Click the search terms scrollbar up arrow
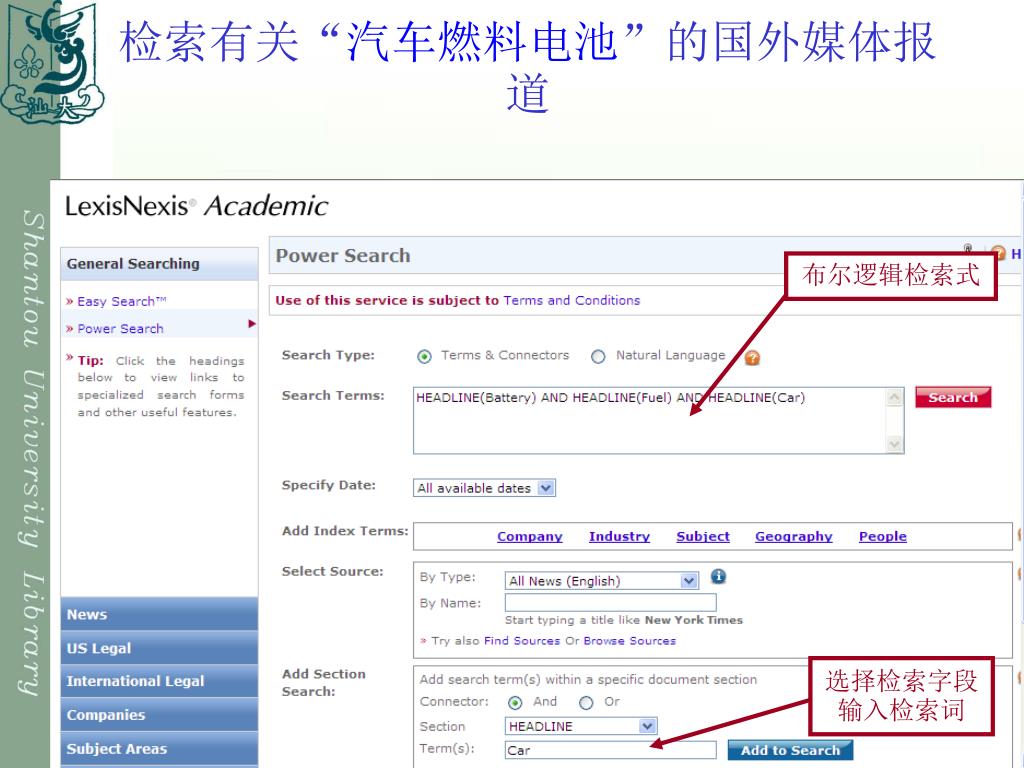The height and width of the screenshot is (768, 1024). click(895, 398)
